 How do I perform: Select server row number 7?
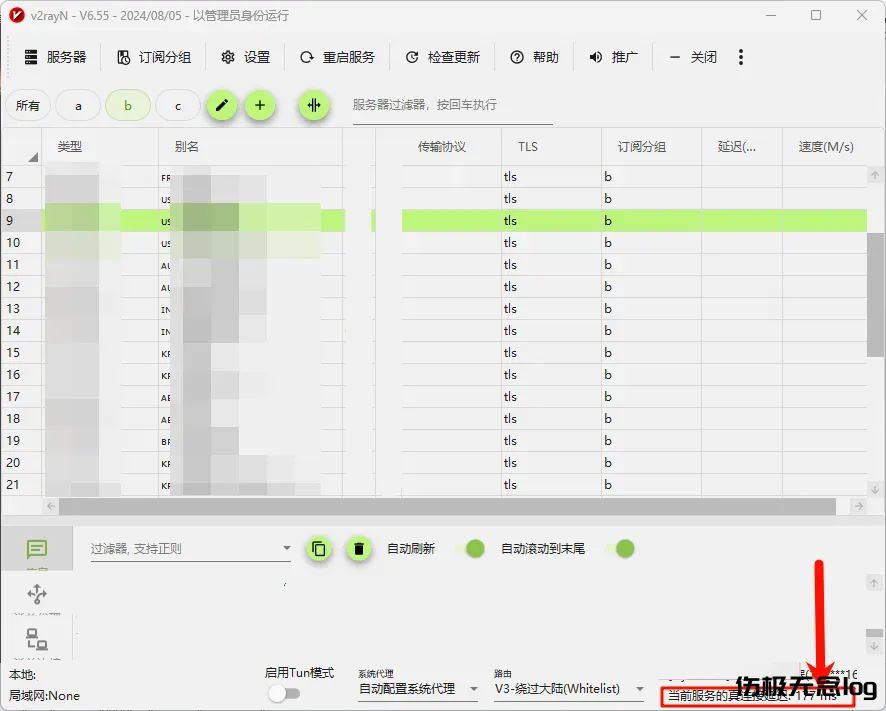[x=434, y=177]
